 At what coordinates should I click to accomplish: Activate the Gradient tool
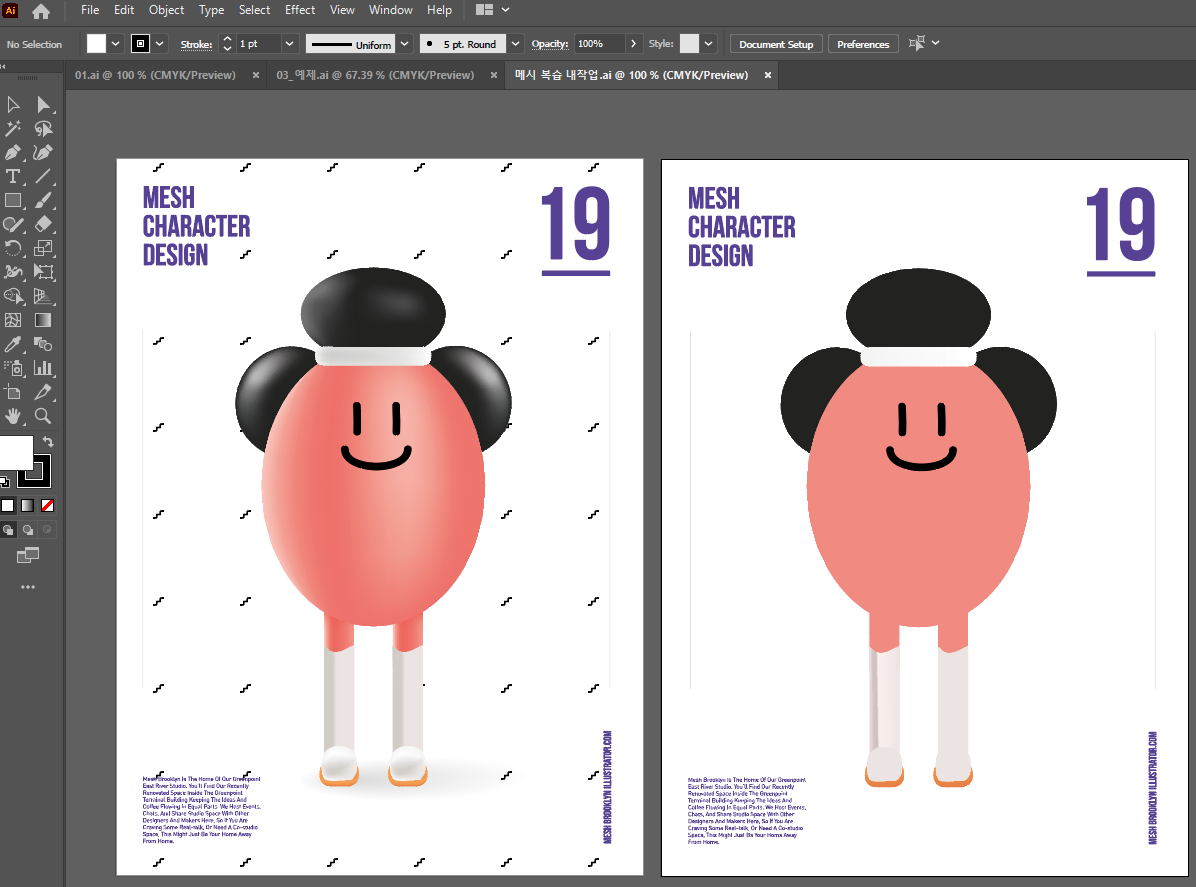click(43, 320)
